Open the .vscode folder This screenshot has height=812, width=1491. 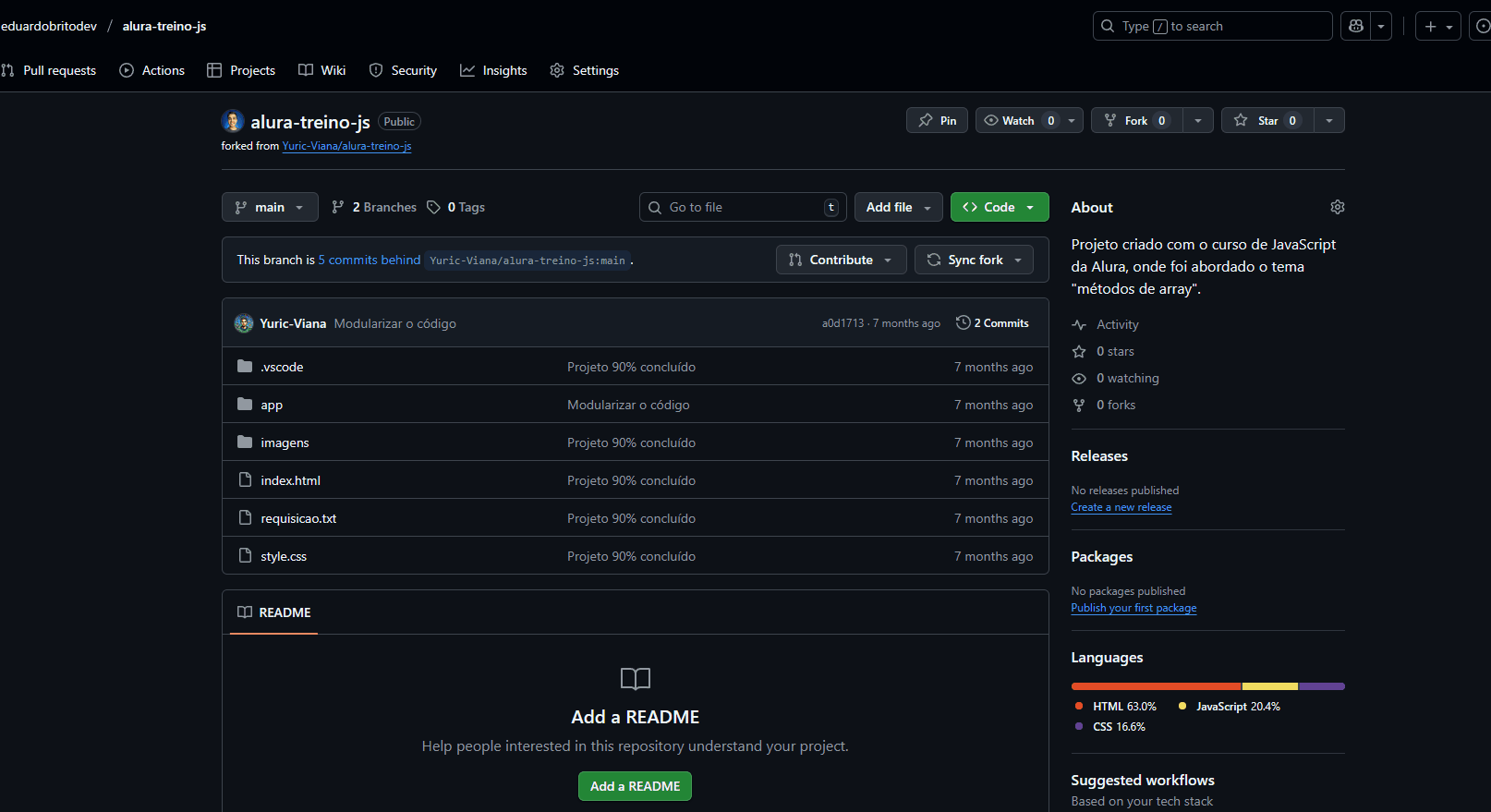point(282,367)
